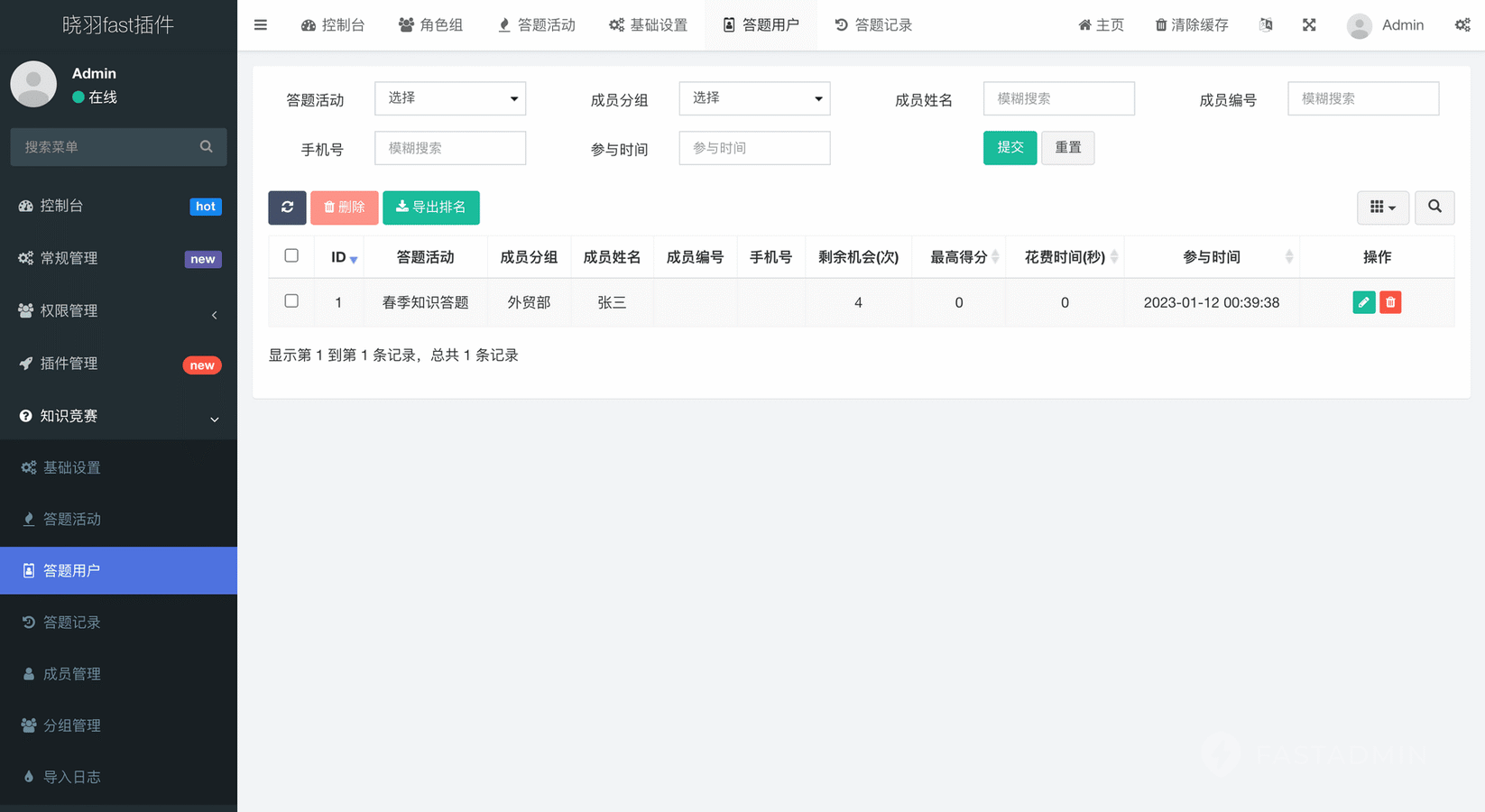Open 成员管理 in the sidebar
The image size is (1485, 812).
(72, 674)
